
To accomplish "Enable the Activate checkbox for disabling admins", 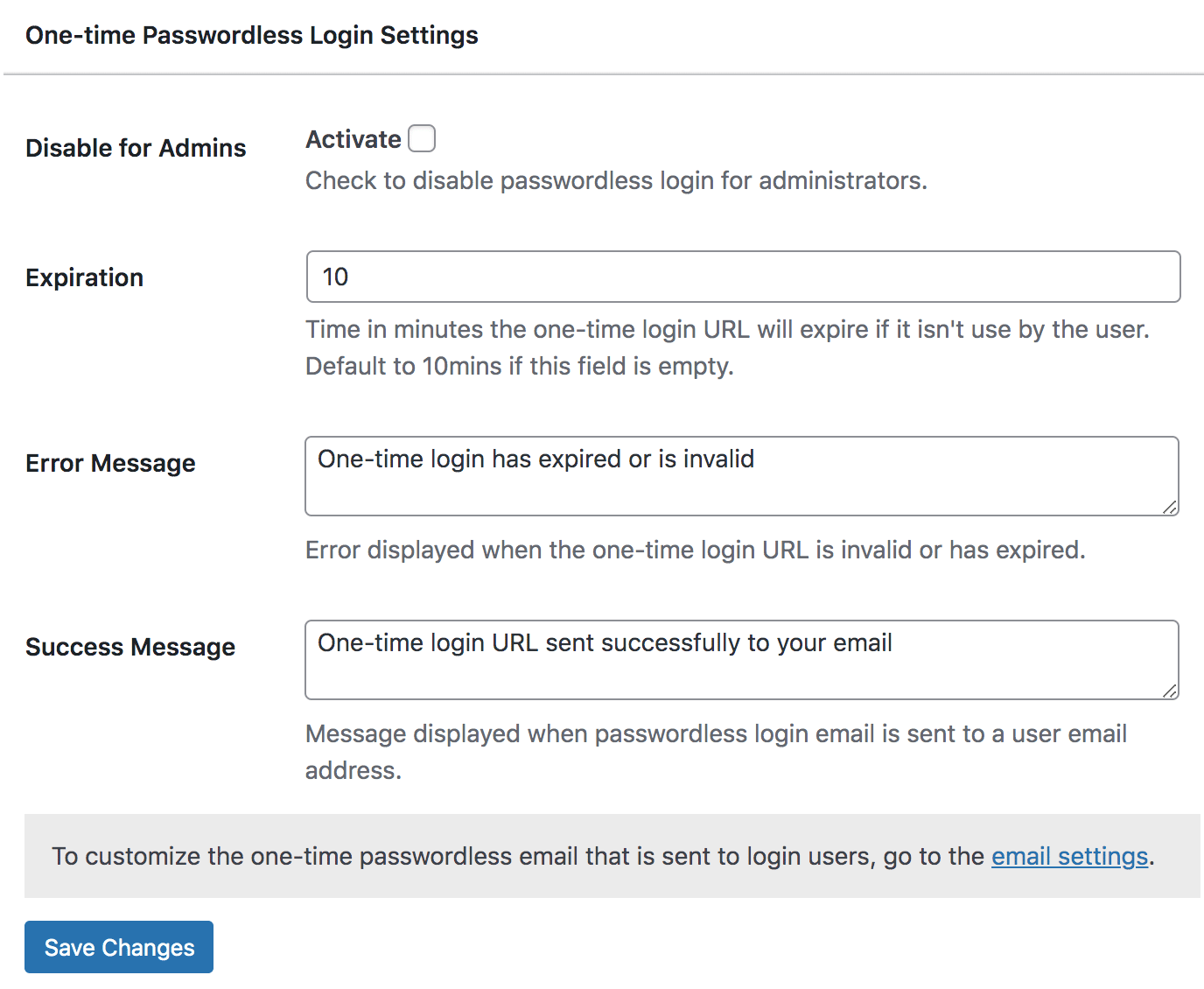I will pos(422,138).
